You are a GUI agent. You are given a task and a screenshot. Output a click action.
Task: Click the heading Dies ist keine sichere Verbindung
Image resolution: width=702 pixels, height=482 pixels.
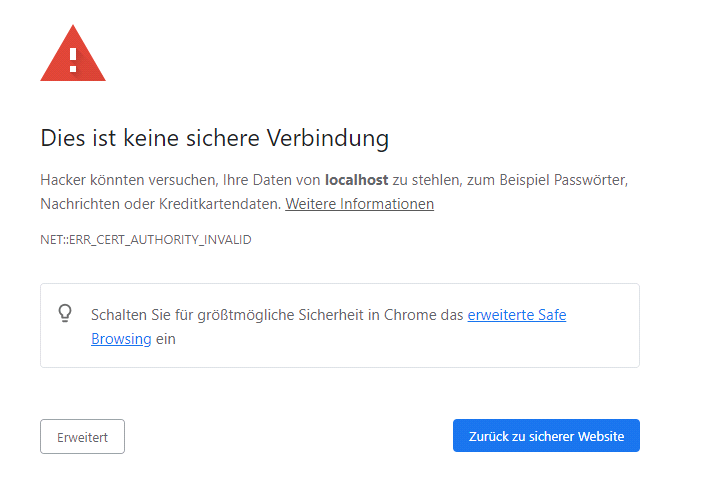point(214,138)
